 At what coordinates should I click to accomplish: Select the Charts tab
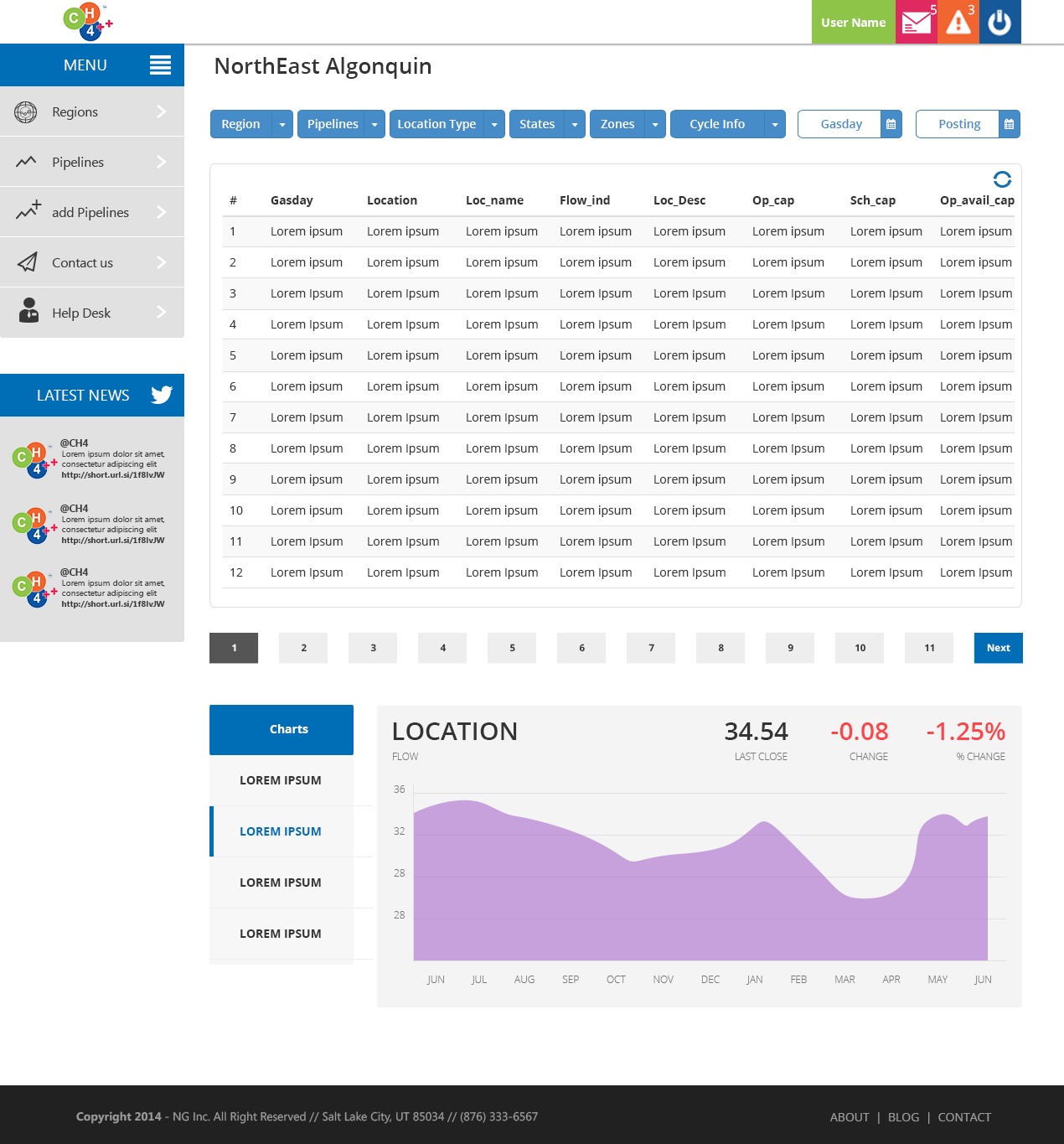point(281,729)
